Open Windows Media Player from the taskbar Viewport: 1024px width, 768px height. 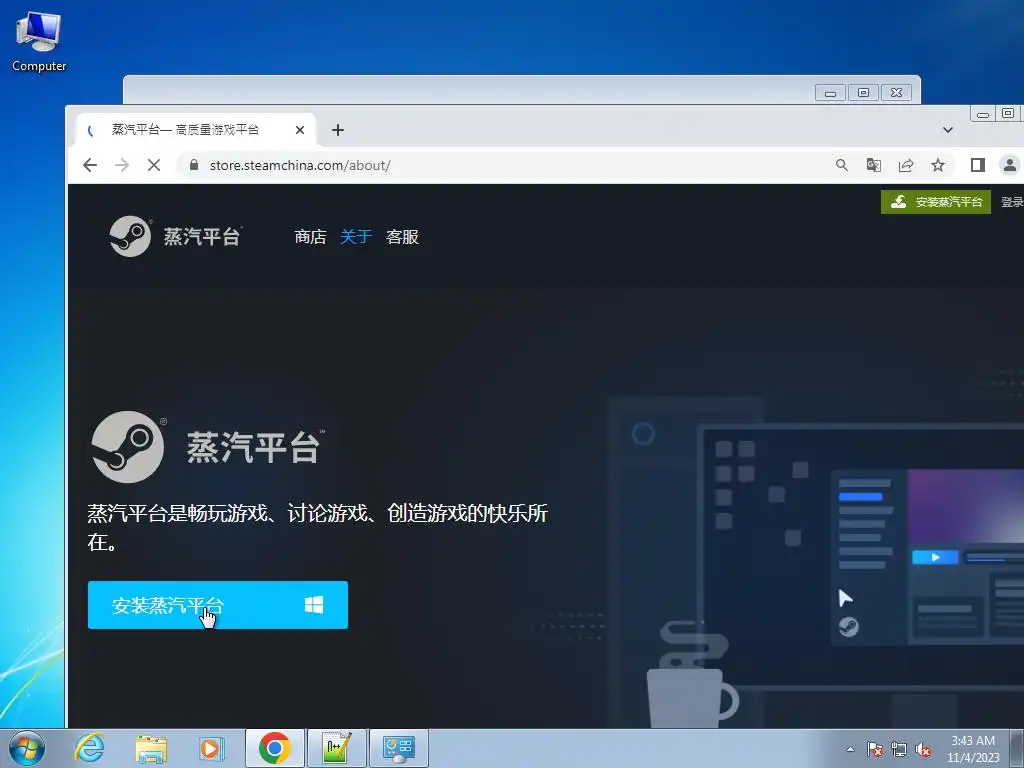click(x=212, y=748)
